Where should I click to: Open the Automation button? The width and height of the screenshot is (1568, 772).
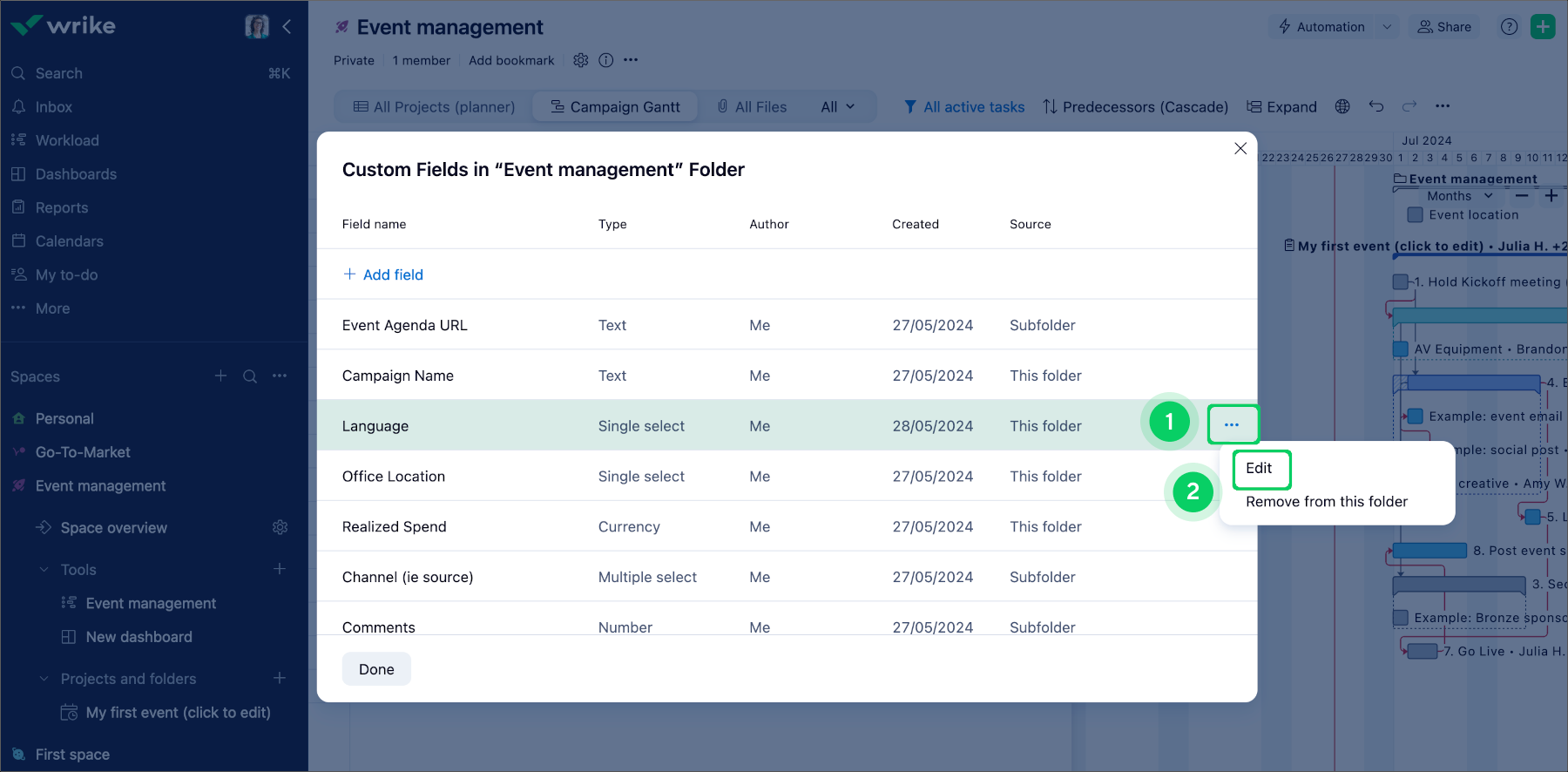(x=1321, y=27)
